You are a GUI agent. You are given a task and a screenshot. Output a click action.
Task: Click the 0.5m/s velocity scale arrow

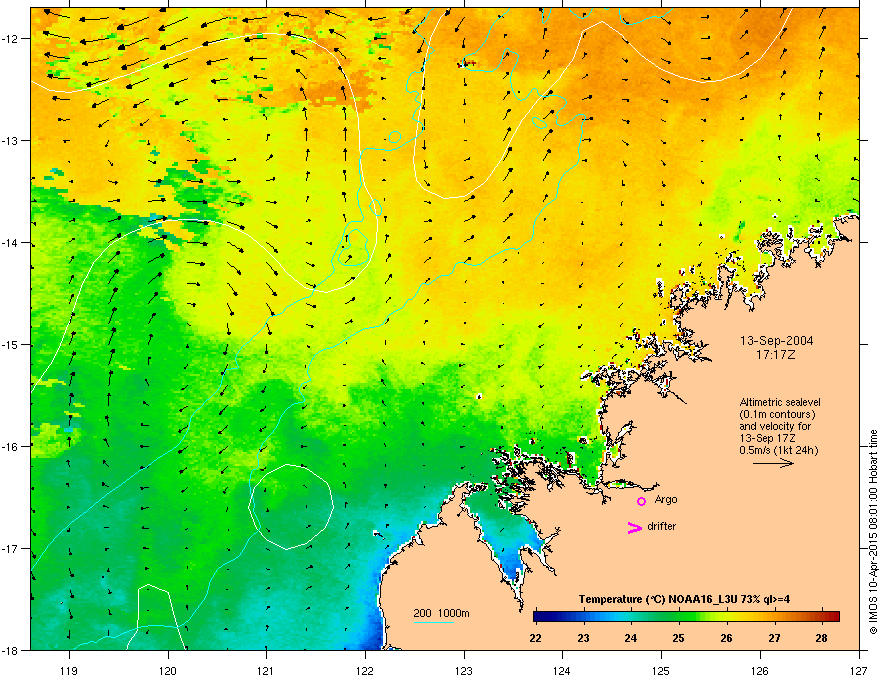coord(773,463)
